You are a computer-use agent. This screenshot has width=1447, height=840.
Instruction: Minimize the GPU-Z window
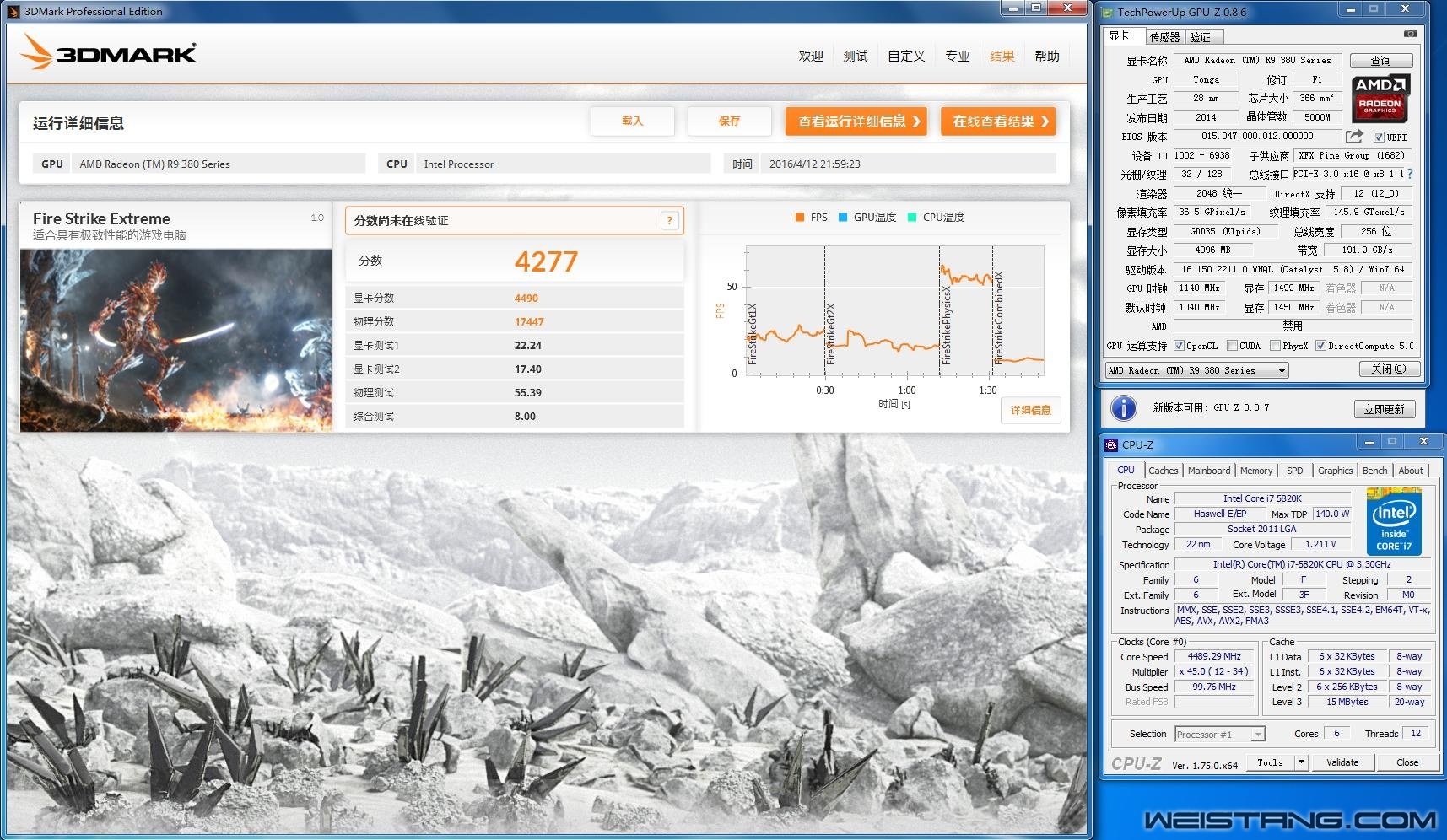tap(1351, 10)
